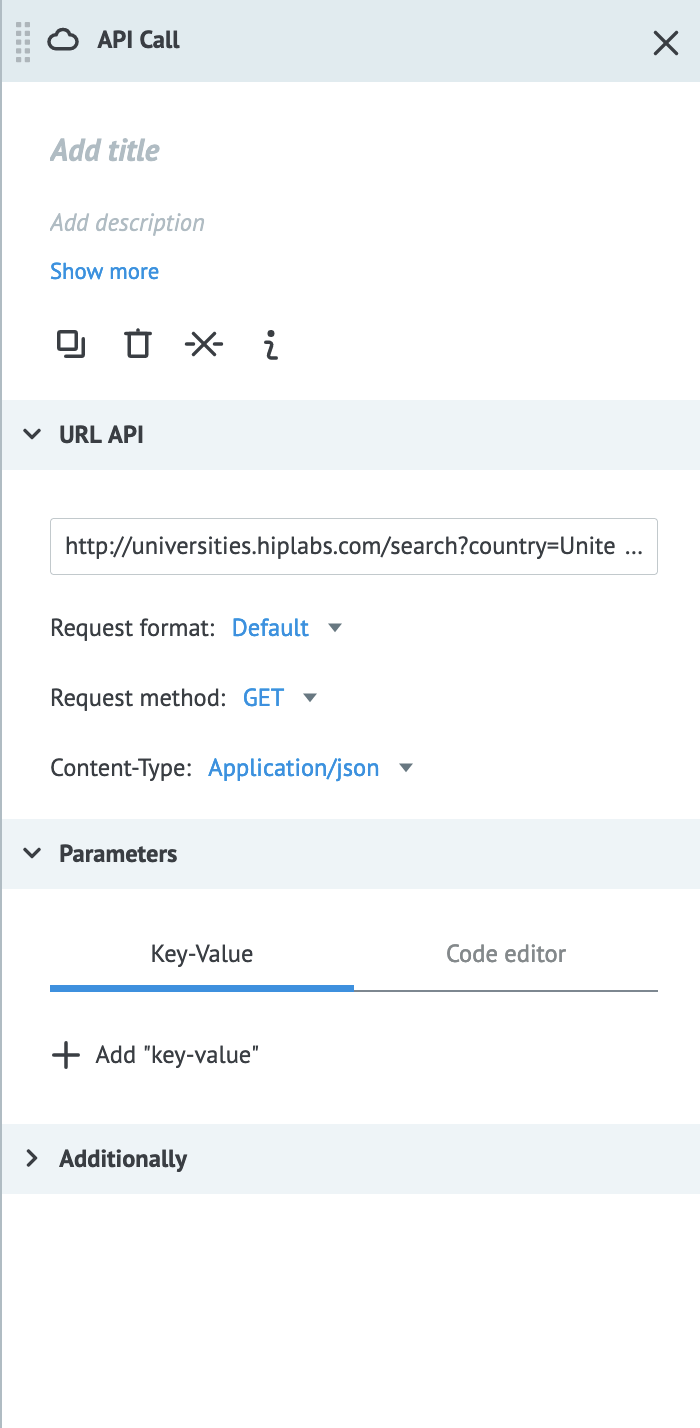Click the Show more link
This screenshot has width=700, height=1428.
point(104,271)
